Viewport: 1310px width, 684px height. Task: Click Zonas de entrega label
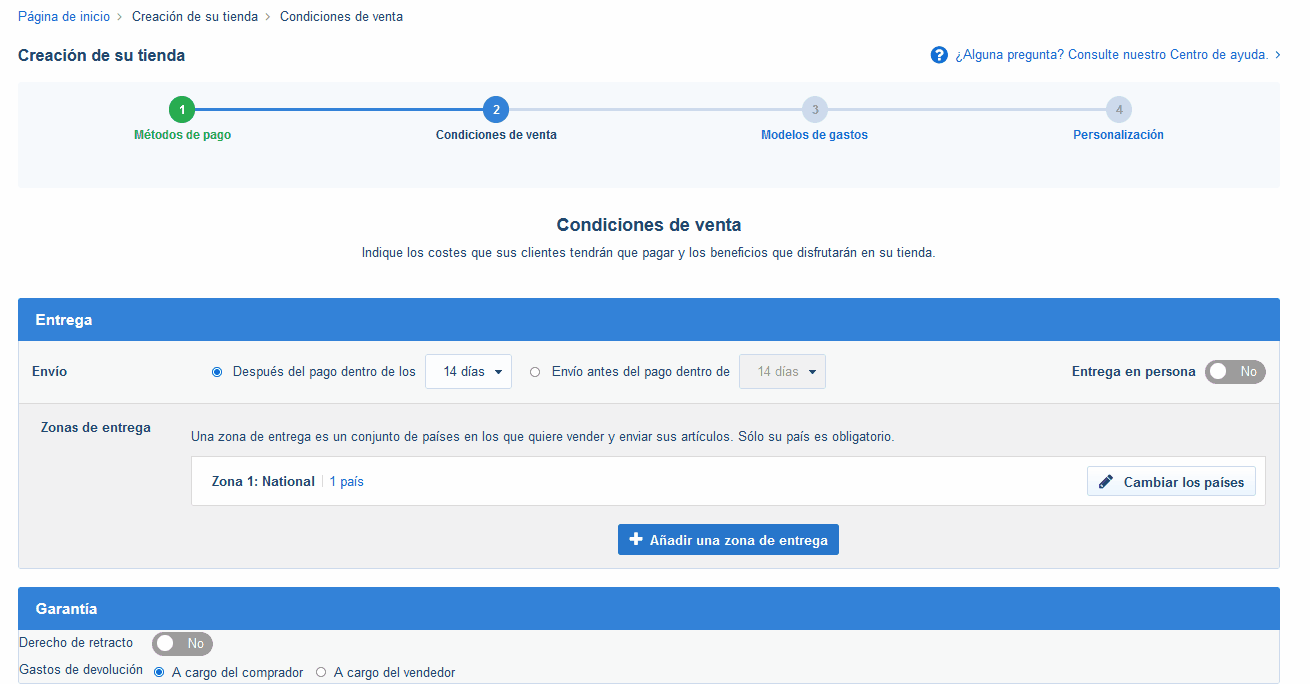click(96, 427)
